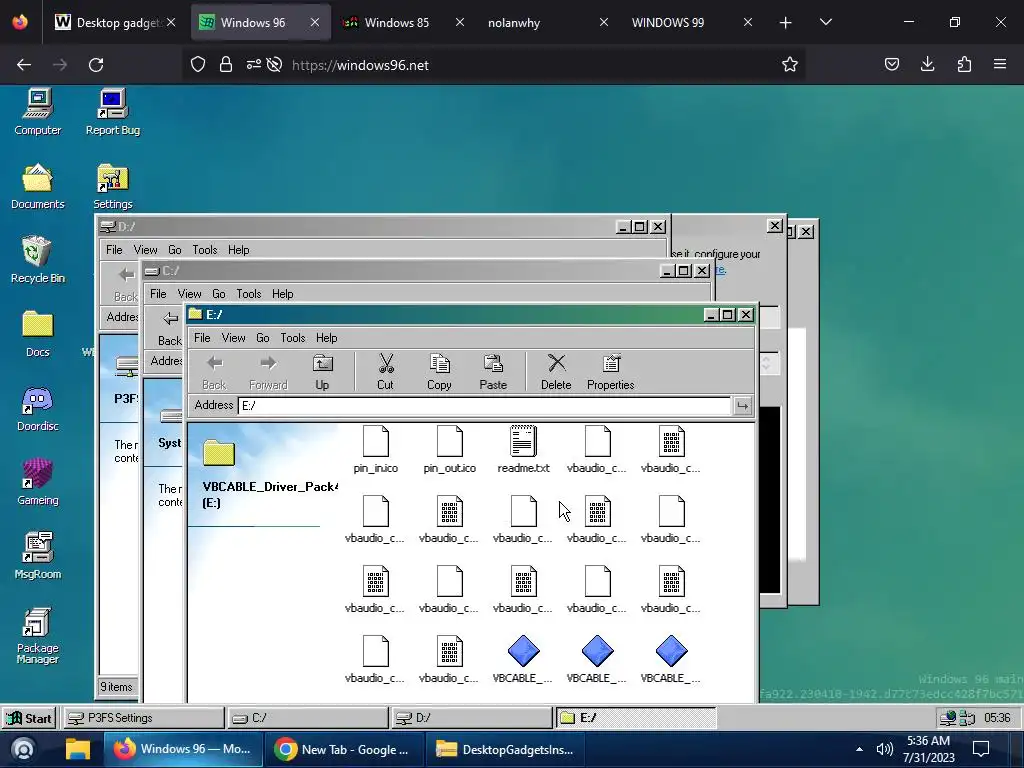
Task: Click the E:/ taskbar item
Action: [x=637, y=718]
